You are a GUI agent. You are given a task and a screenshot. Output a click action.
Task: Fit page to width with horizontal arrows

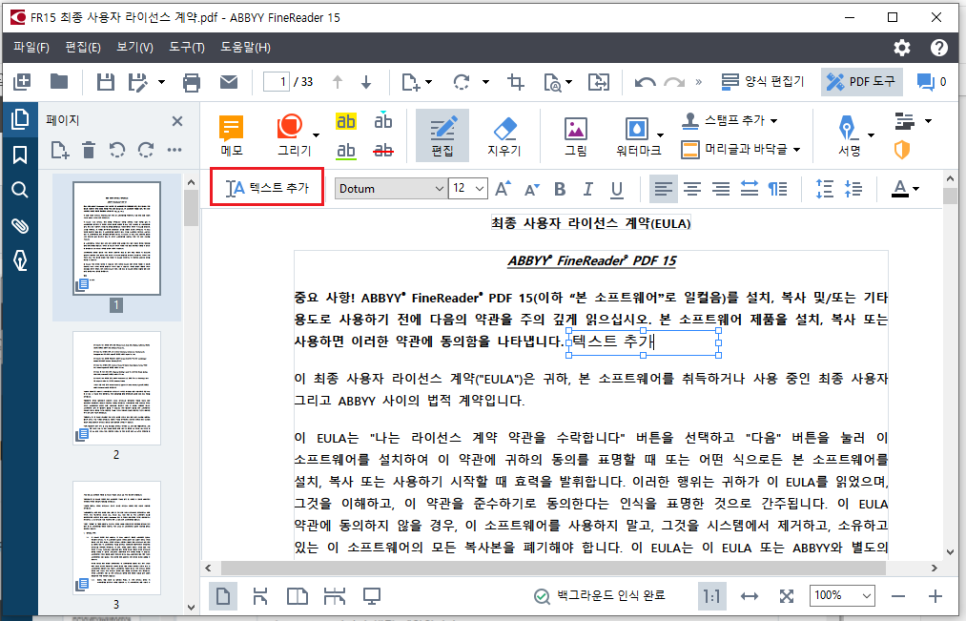[x=749, y=596]
